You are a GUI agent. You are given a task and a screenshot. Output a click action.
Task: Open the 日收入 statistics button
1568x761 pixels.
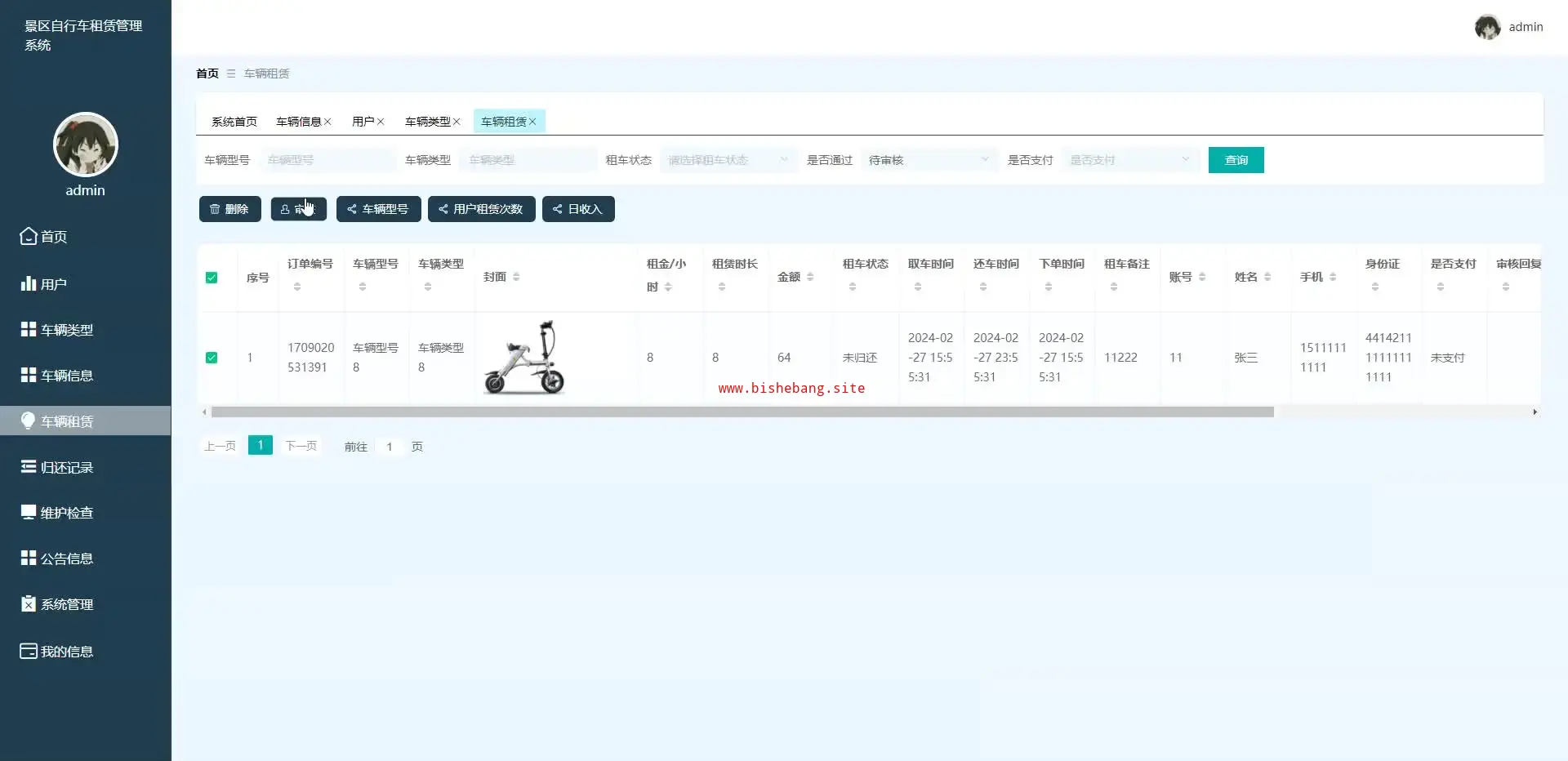tap(578, 209)
